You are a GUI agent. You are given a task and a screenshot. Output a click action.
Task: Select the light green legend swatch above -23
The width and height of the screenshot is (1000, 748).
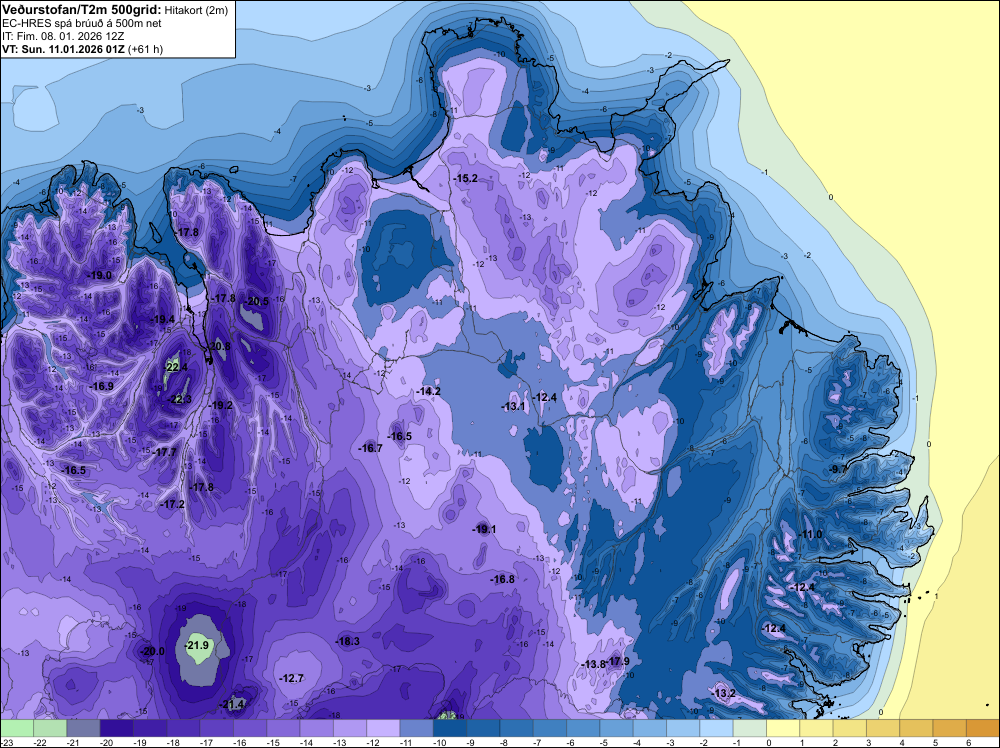(17, 728)
